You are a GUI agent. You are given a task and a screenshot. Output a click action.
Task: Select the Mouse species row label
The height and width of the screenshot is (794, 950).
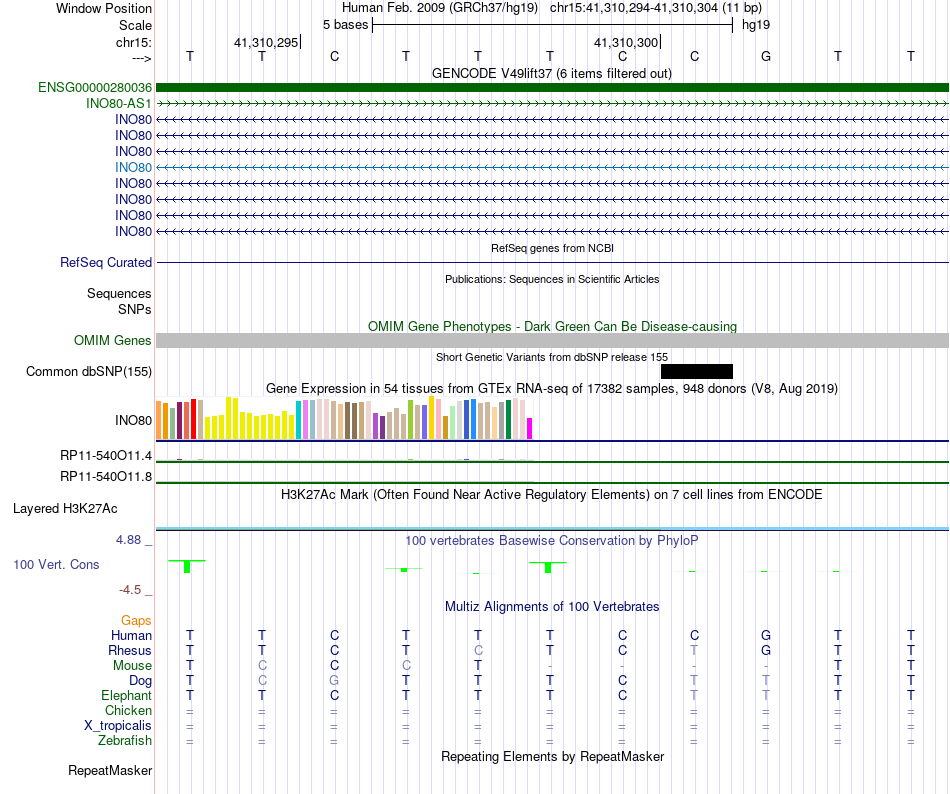(132, 666)
